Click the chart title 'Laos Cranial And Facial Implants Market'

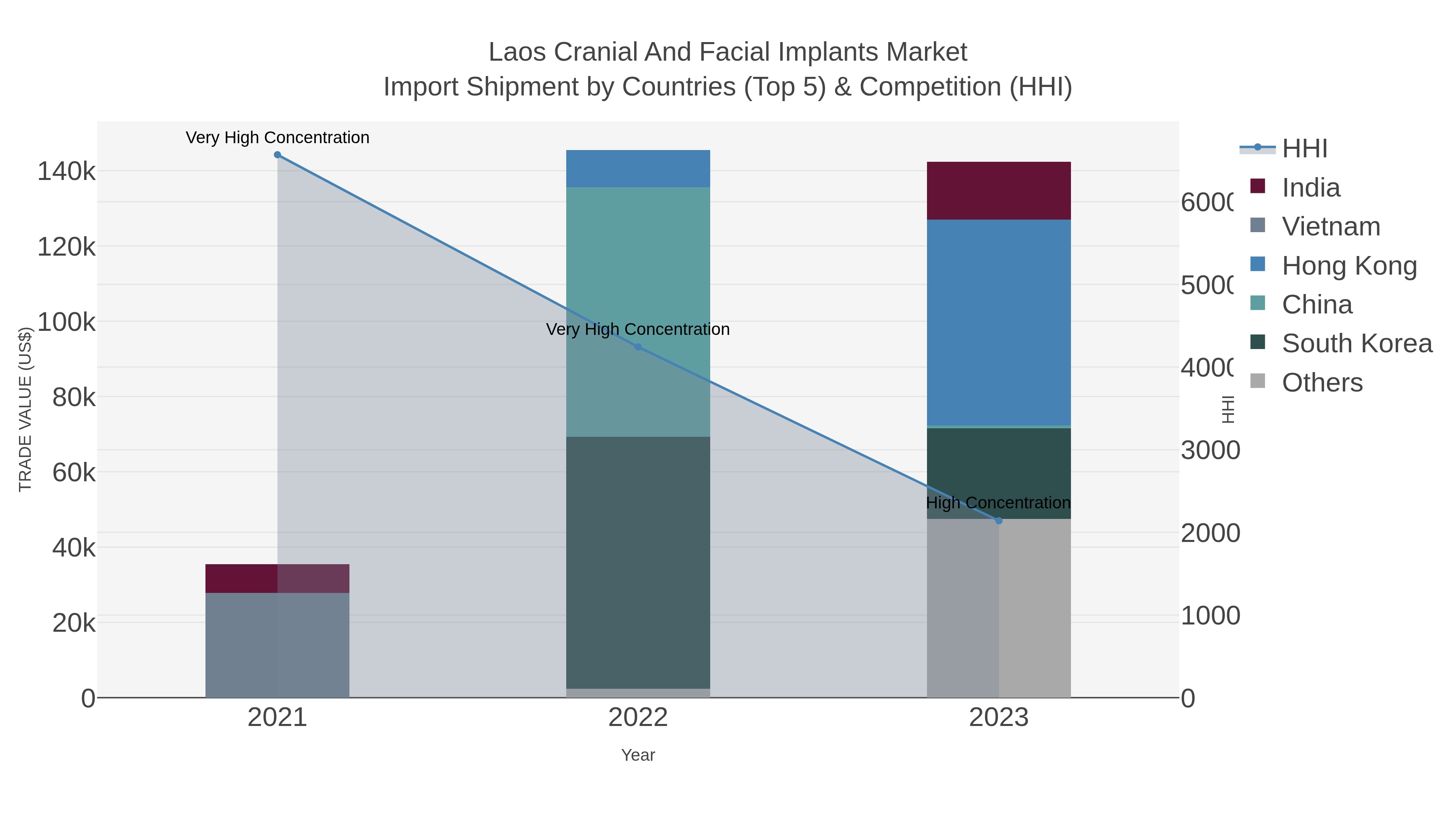728,52
